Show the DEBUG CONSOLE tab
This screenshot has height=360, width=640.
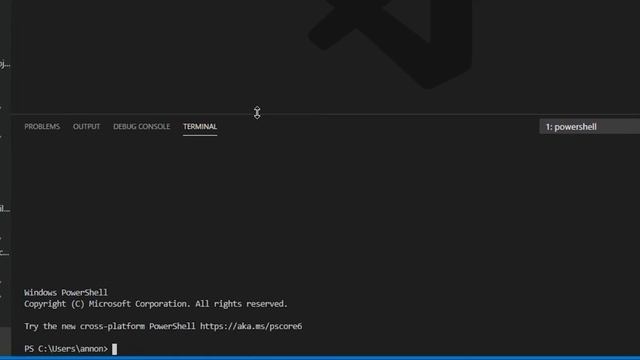[142, 127]
